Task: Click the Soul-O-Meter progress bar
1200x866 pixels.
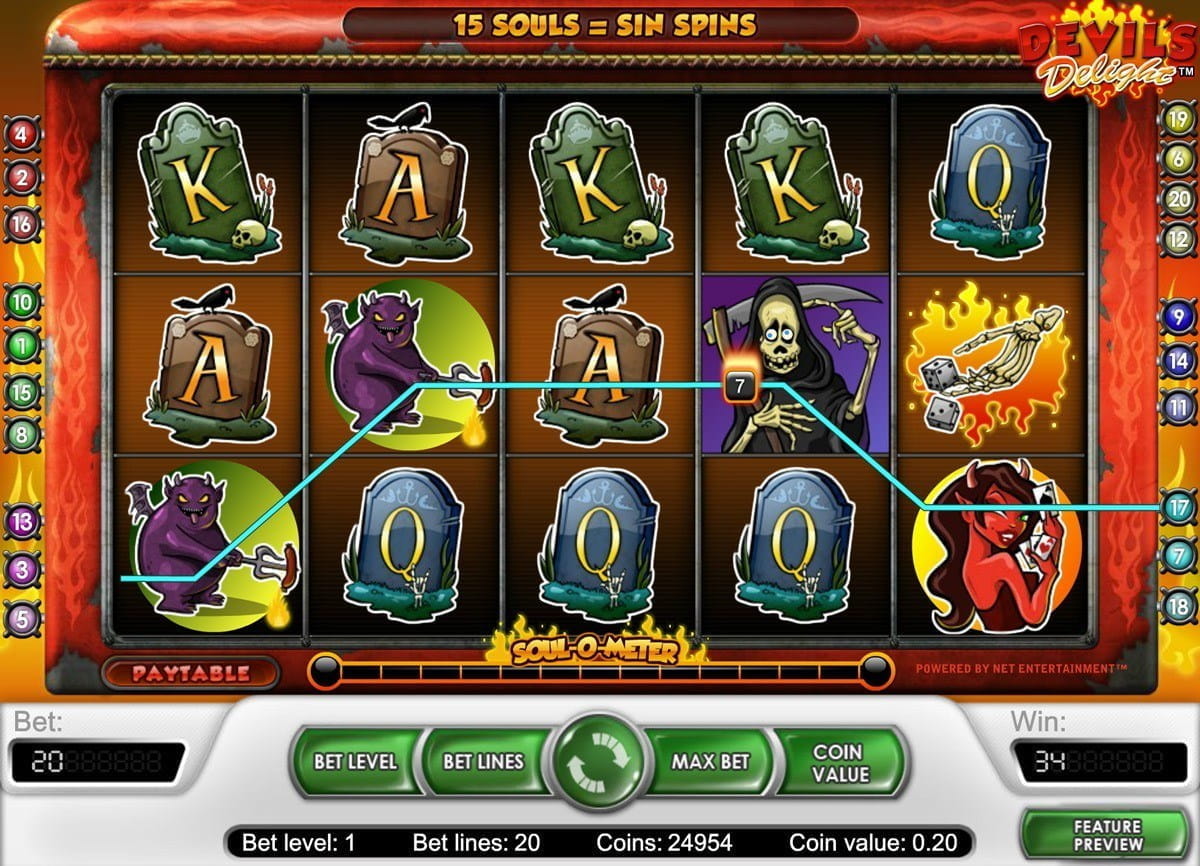Action: [600, 671]
